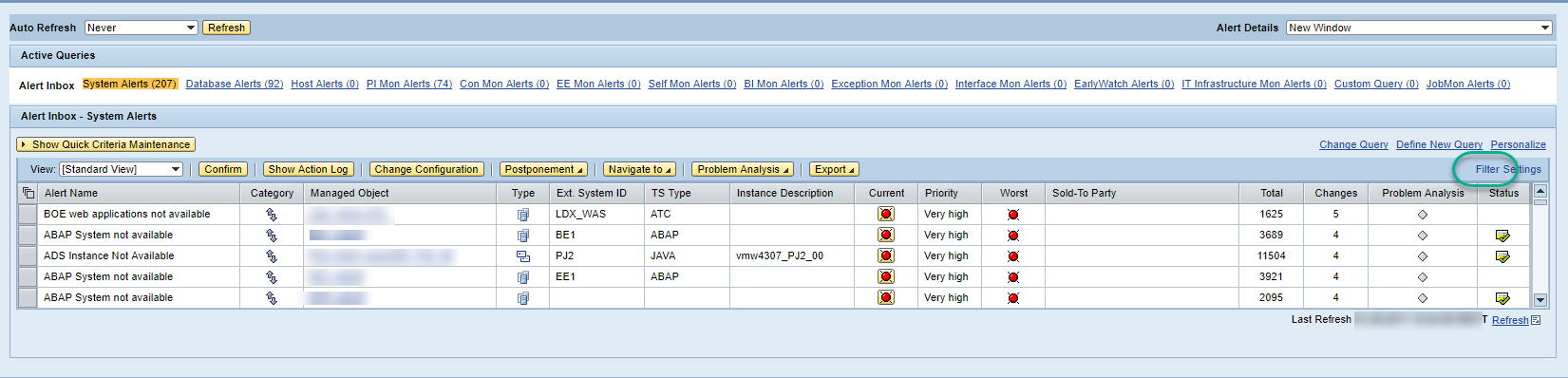
Task: Click the Confirm button
Action: pyautogui.click(x=223, y=169)
